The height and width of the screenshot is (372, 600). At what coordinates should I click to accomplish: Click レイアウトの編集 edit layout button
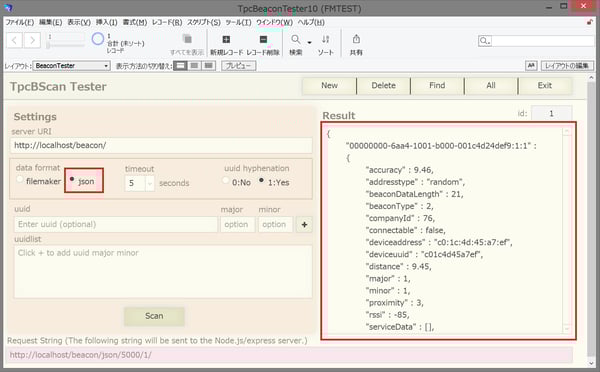click(x=567, y=66)
